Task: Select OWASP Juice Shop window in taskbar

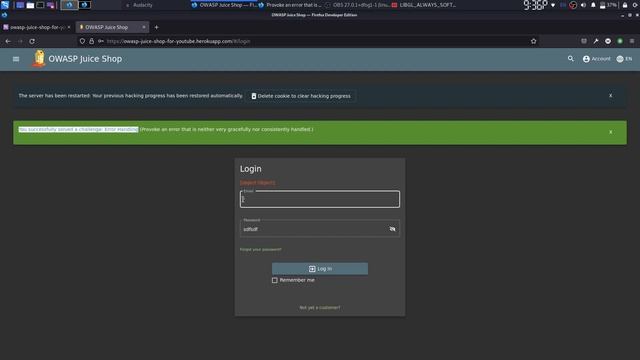Action: pos(224,5)
